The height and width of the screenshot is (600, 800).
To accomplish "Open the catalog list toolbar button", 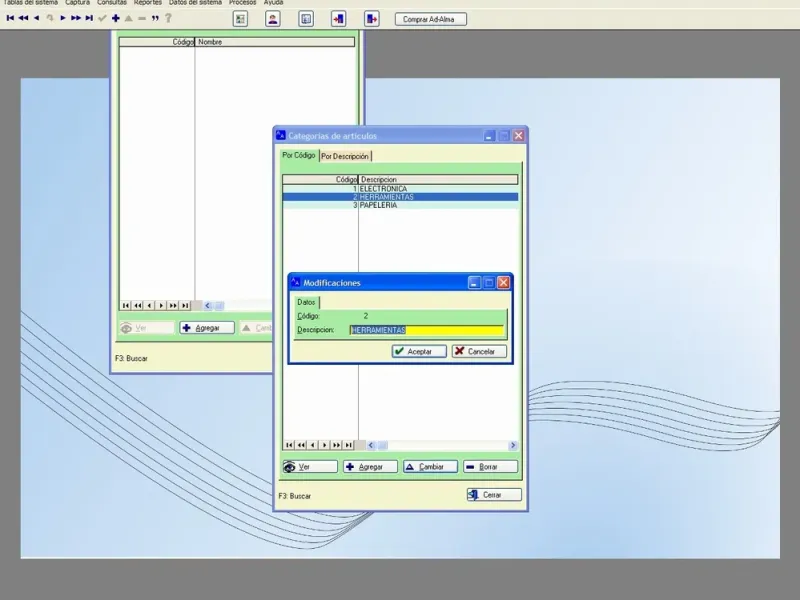I will [x=306, y=19].
